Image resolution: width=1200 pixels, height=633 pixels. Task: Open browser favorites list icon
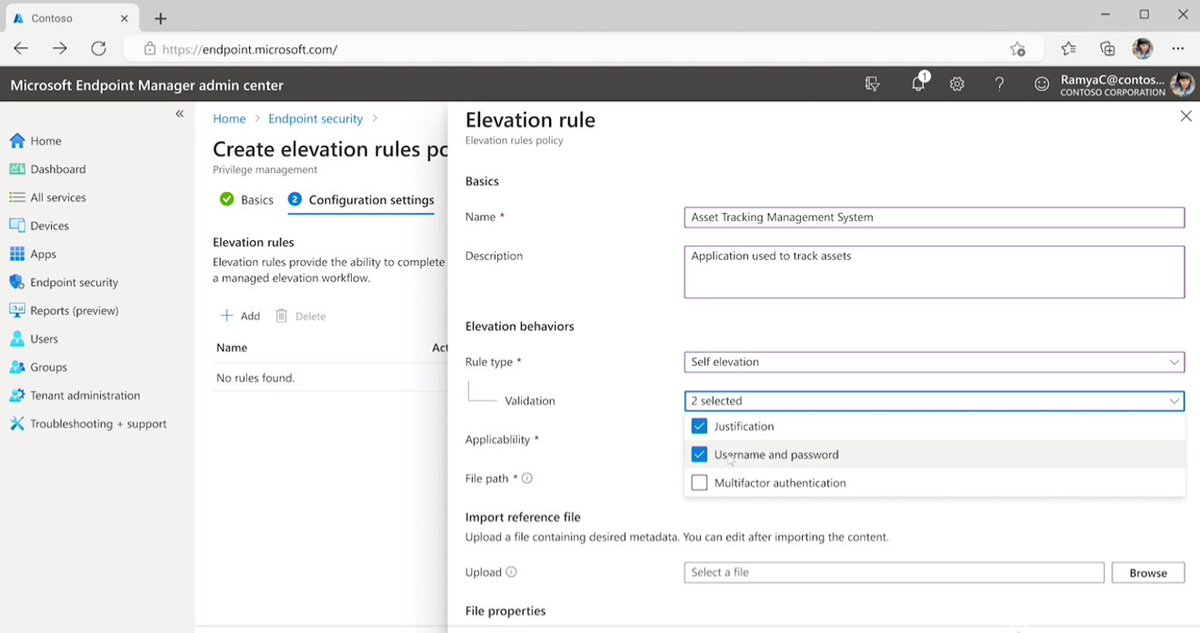click(1069, 48)
